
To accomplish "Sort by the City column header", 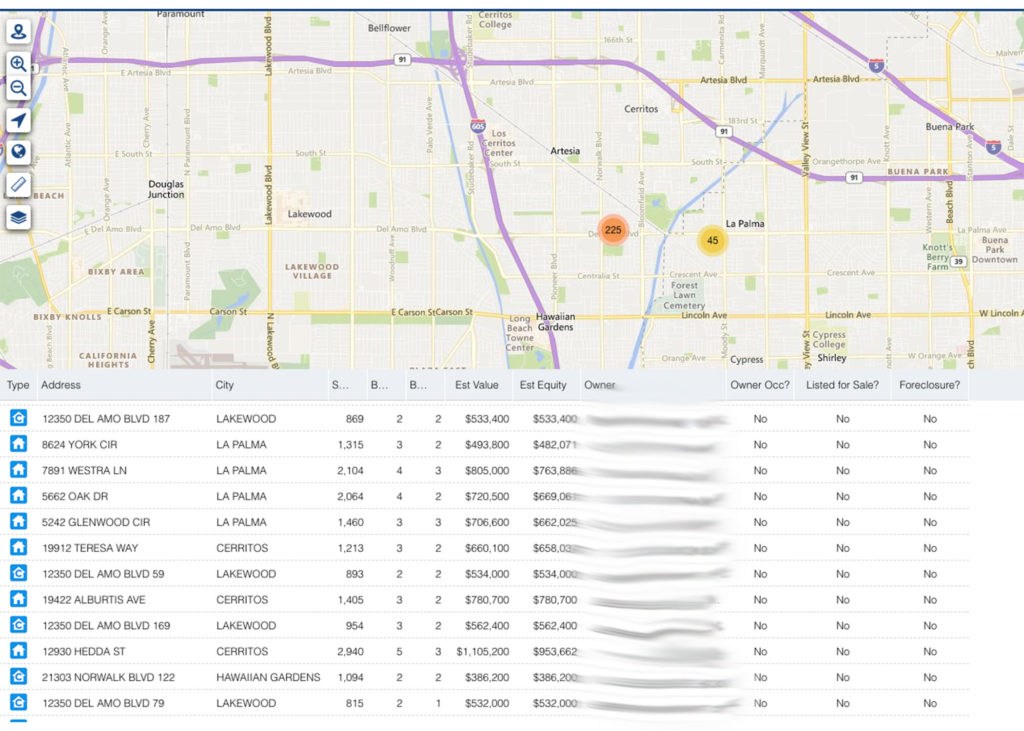I will (225, 385).
